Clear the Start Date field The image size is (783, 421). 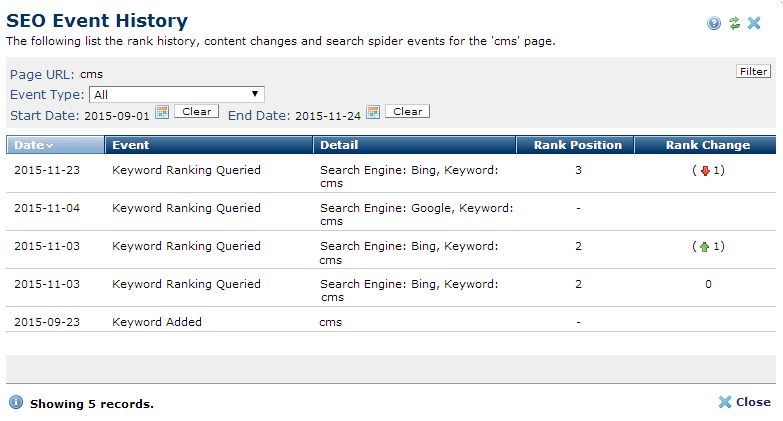point(196,111)
